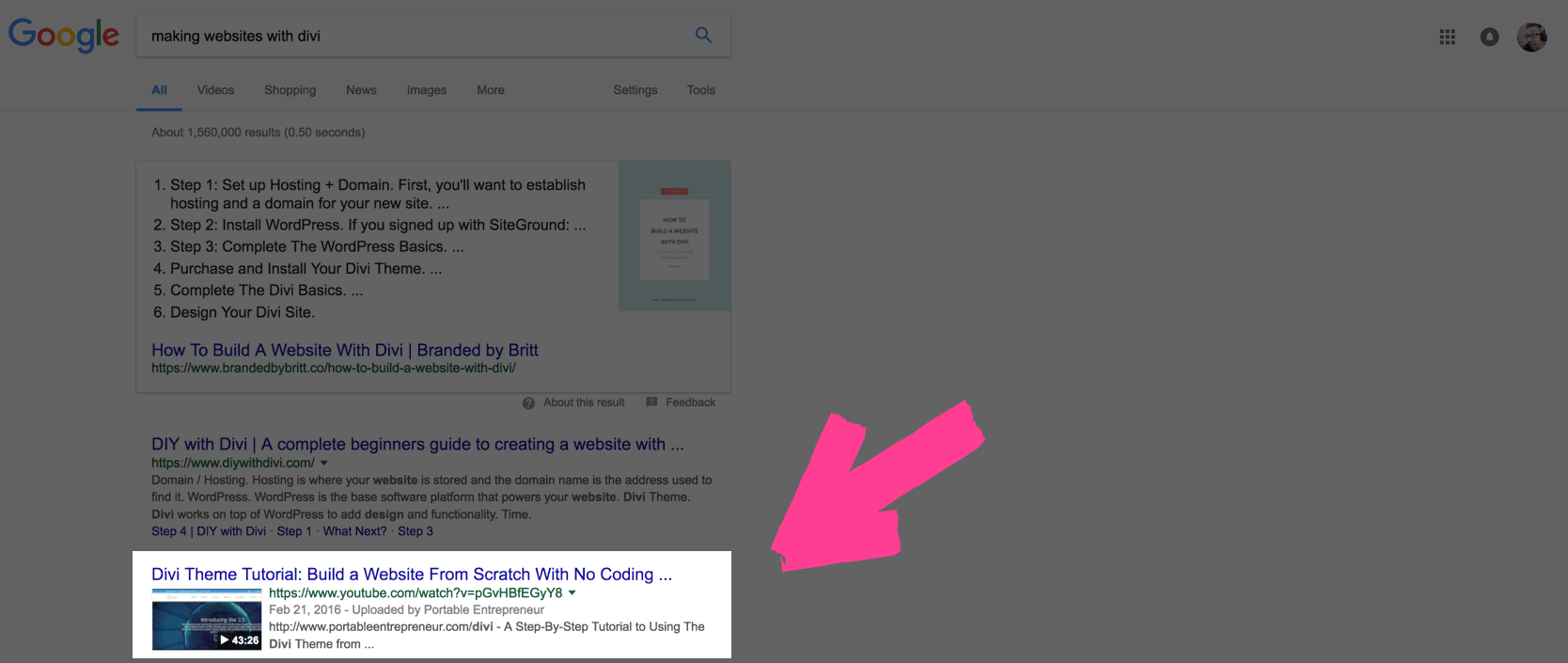
Task: Open the search Tools button
Action: tap(700, 90)
